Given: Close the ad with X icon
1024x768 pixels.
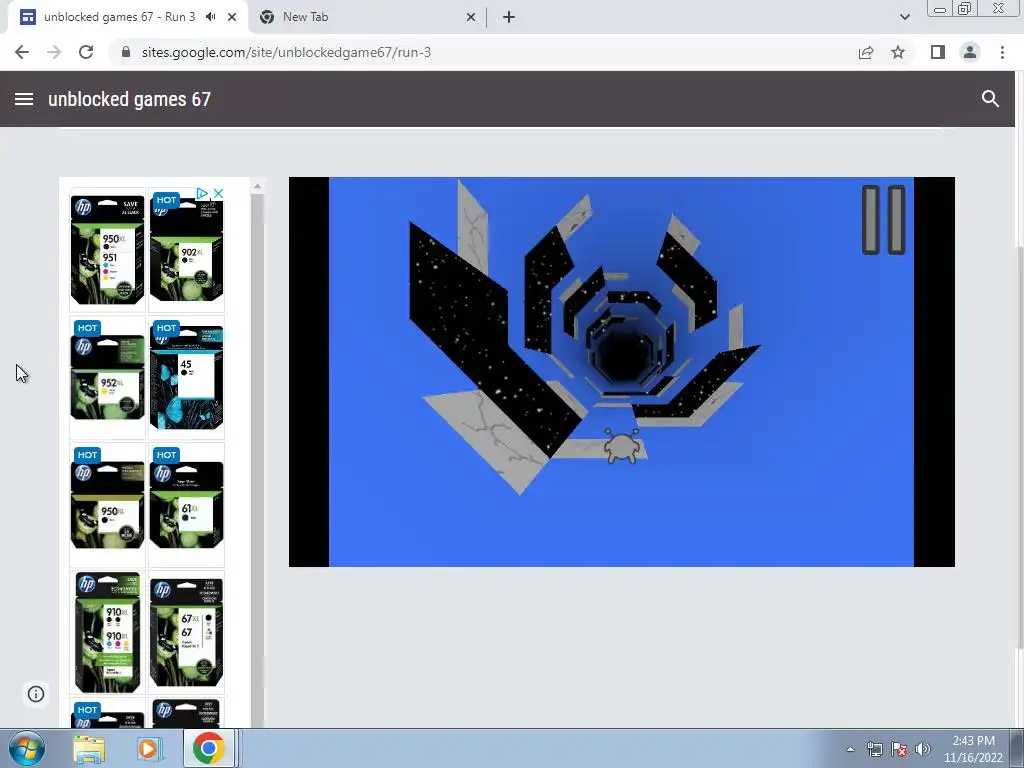Looking at the screenshot, I should pyautogui.click(x=219, y=193).
